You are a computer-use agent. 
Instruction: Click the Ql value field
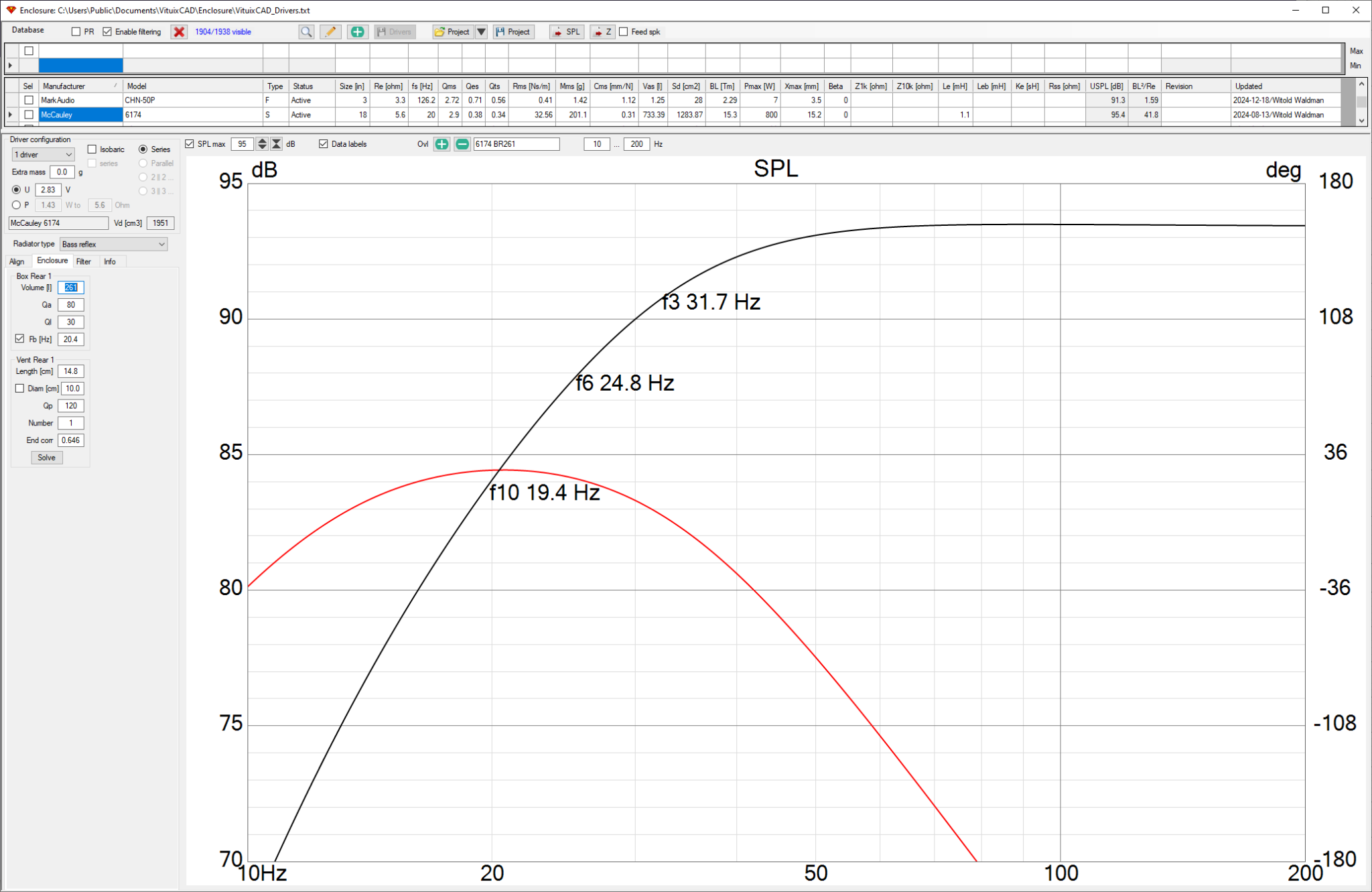click(x=71, y=322)
